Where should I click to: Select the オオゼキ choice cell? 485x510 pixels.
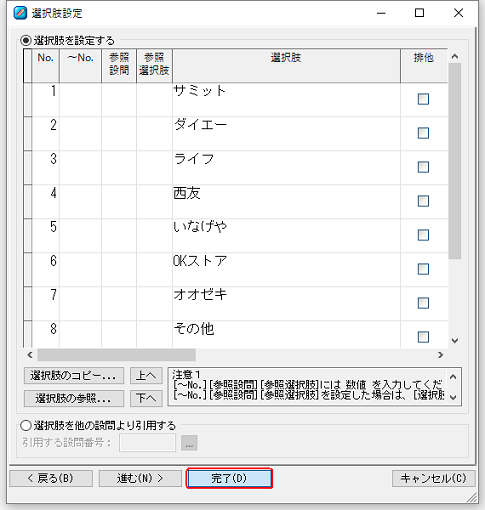pyautogui.click(x=286, y=304)
